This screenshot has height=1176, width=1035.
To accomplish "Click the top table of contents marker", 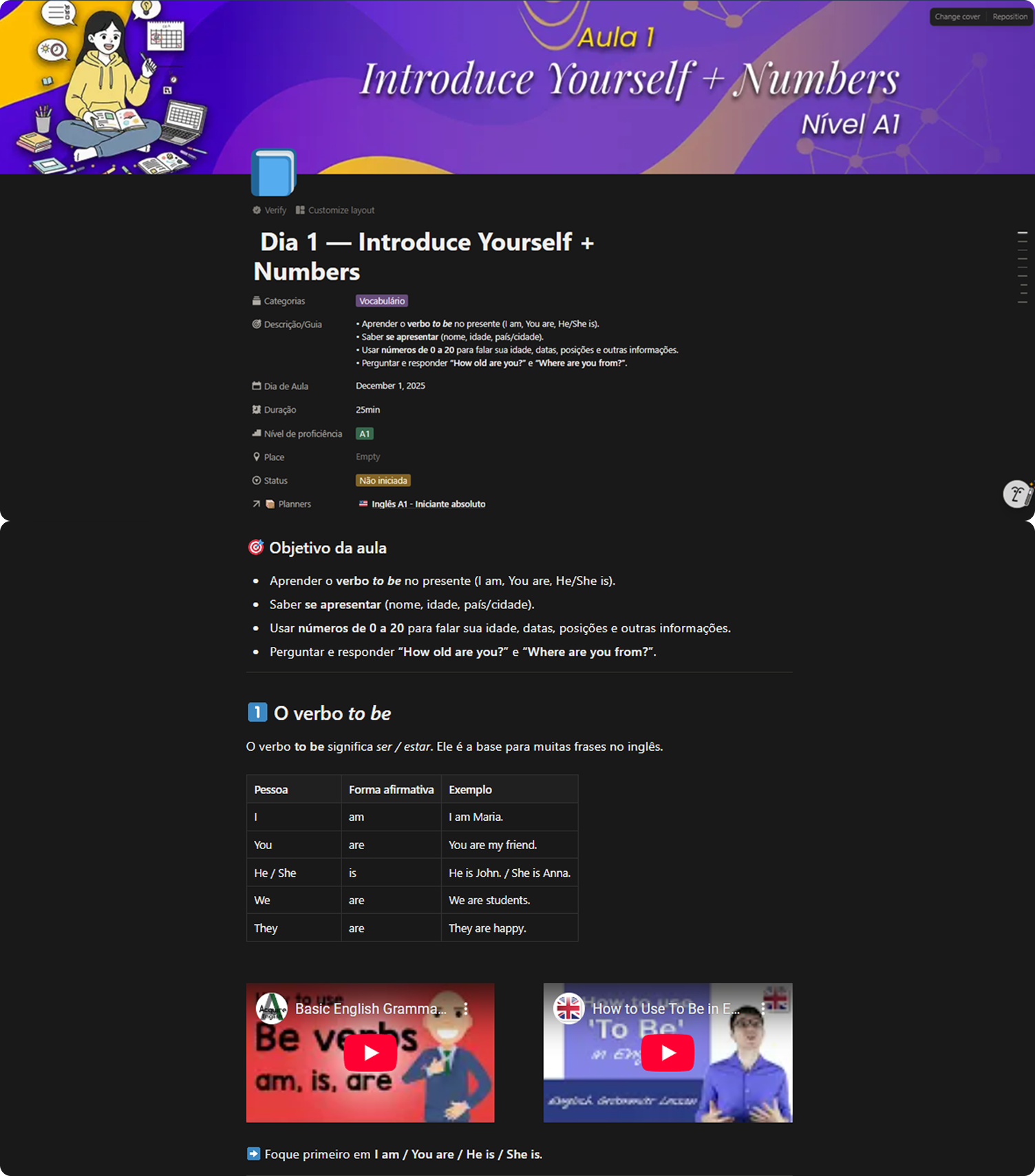I will point(1023,233).
